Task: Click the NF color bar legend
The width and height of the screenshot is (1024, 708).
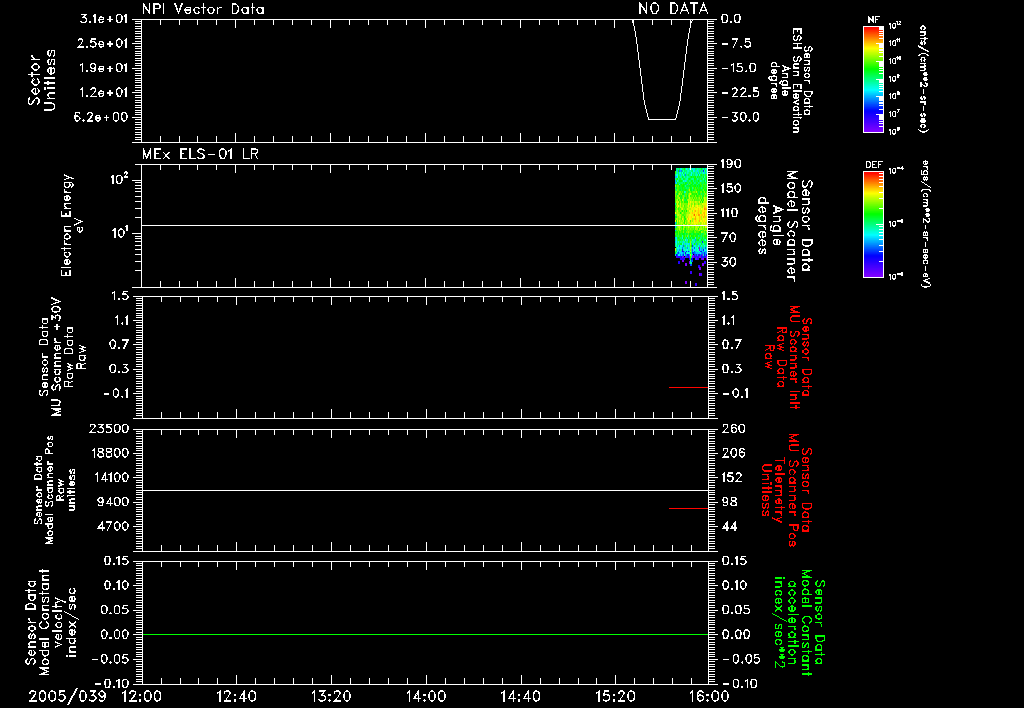Action: pyautogui.click(x=874, y=79)
